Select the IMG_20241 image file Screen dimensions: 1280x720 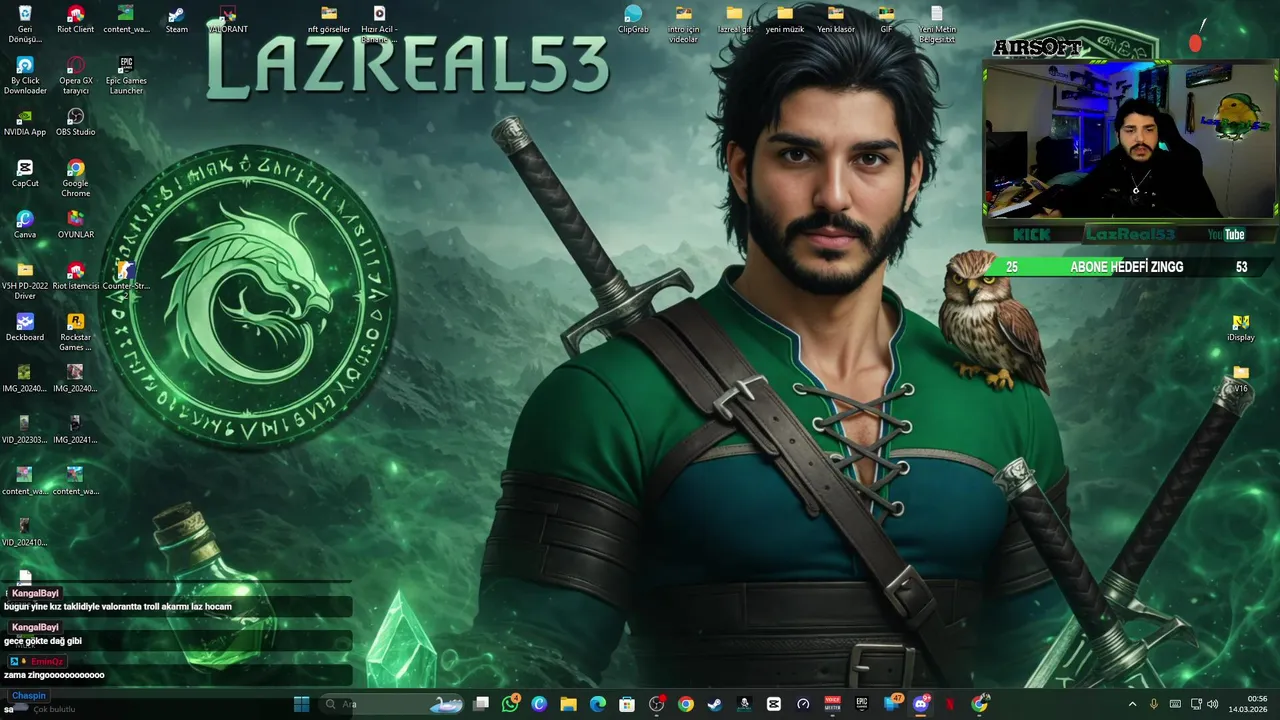tap(75, 430)
